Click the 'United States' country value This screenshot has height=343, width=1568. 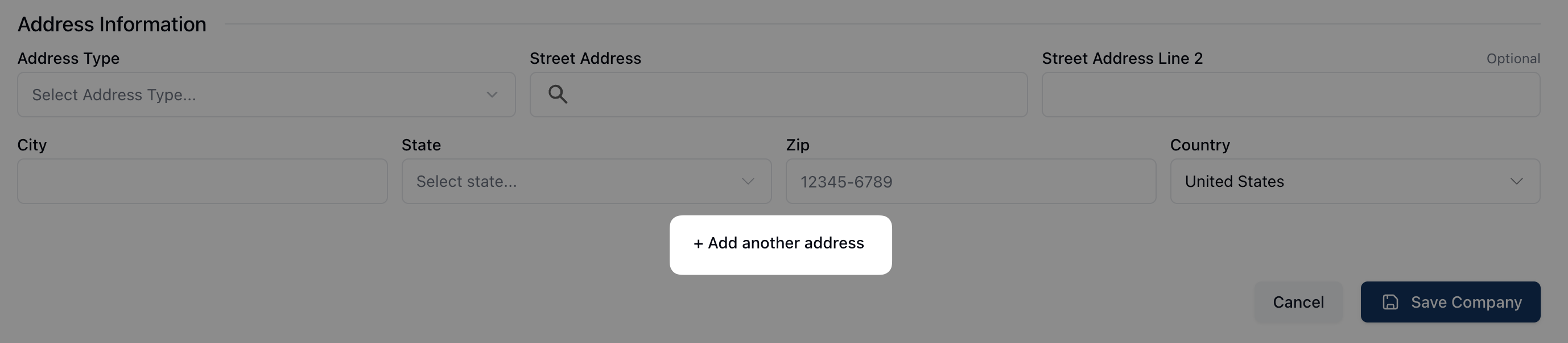pyautogui.click(x=1235, y=182)
